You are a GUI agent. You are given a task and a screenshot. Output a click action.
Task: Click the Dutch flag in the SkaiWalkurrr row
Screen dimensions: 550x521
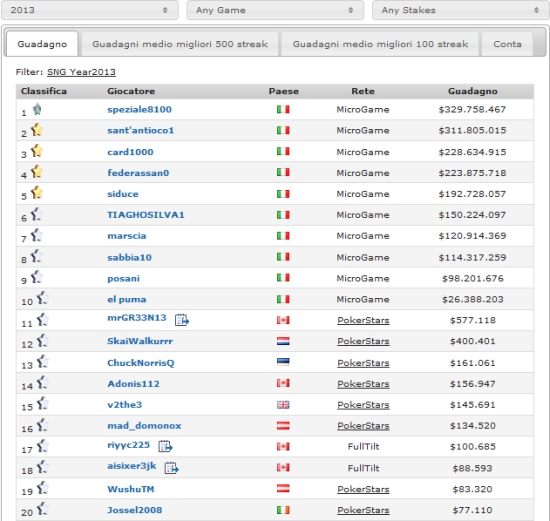tap(283, 341)
